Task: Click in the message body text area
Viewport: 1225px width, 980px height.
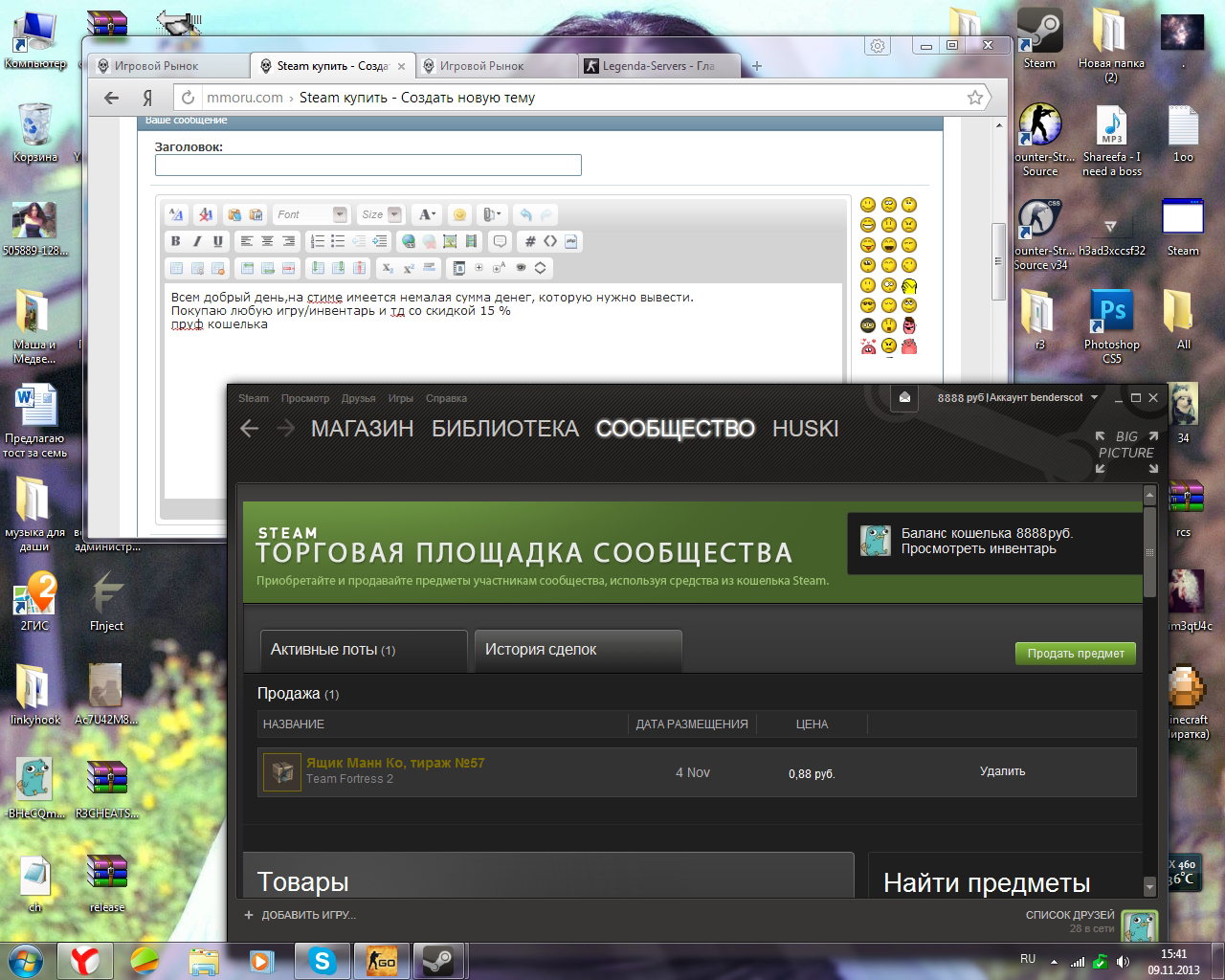Action: (504, 390)
